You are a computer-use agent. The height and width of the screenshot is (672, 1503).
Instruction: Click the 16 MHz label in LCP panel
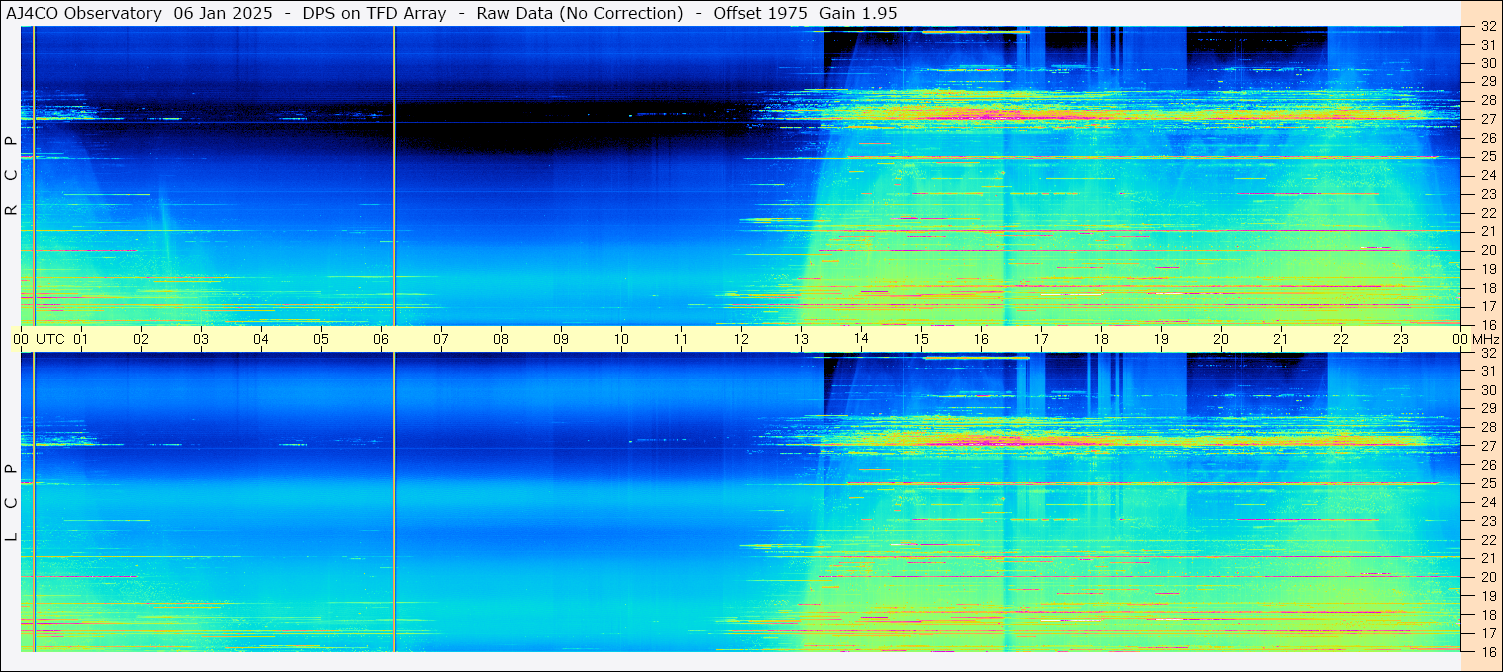click(x=1488, y=651)
